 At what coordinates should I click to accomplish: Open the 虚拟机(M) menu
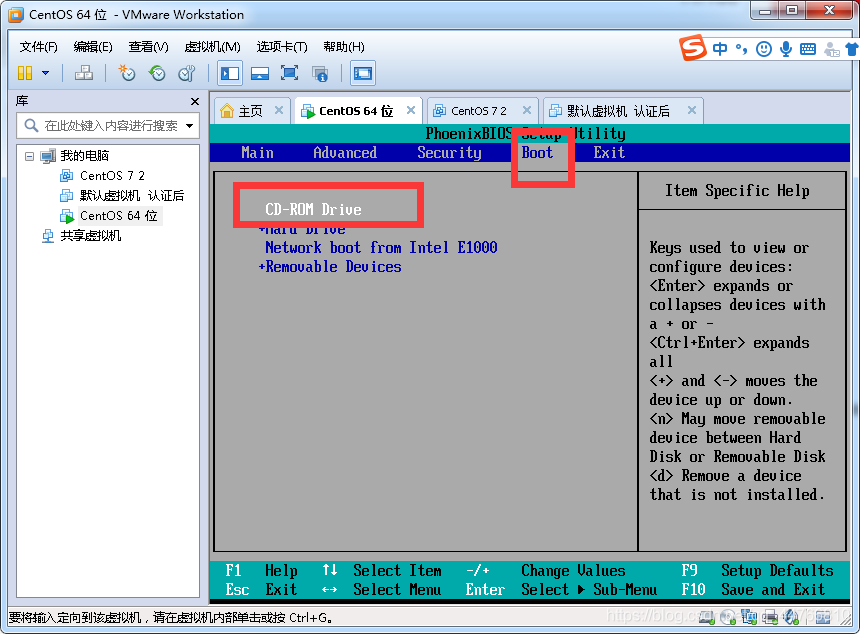click(x=212, y=47)
